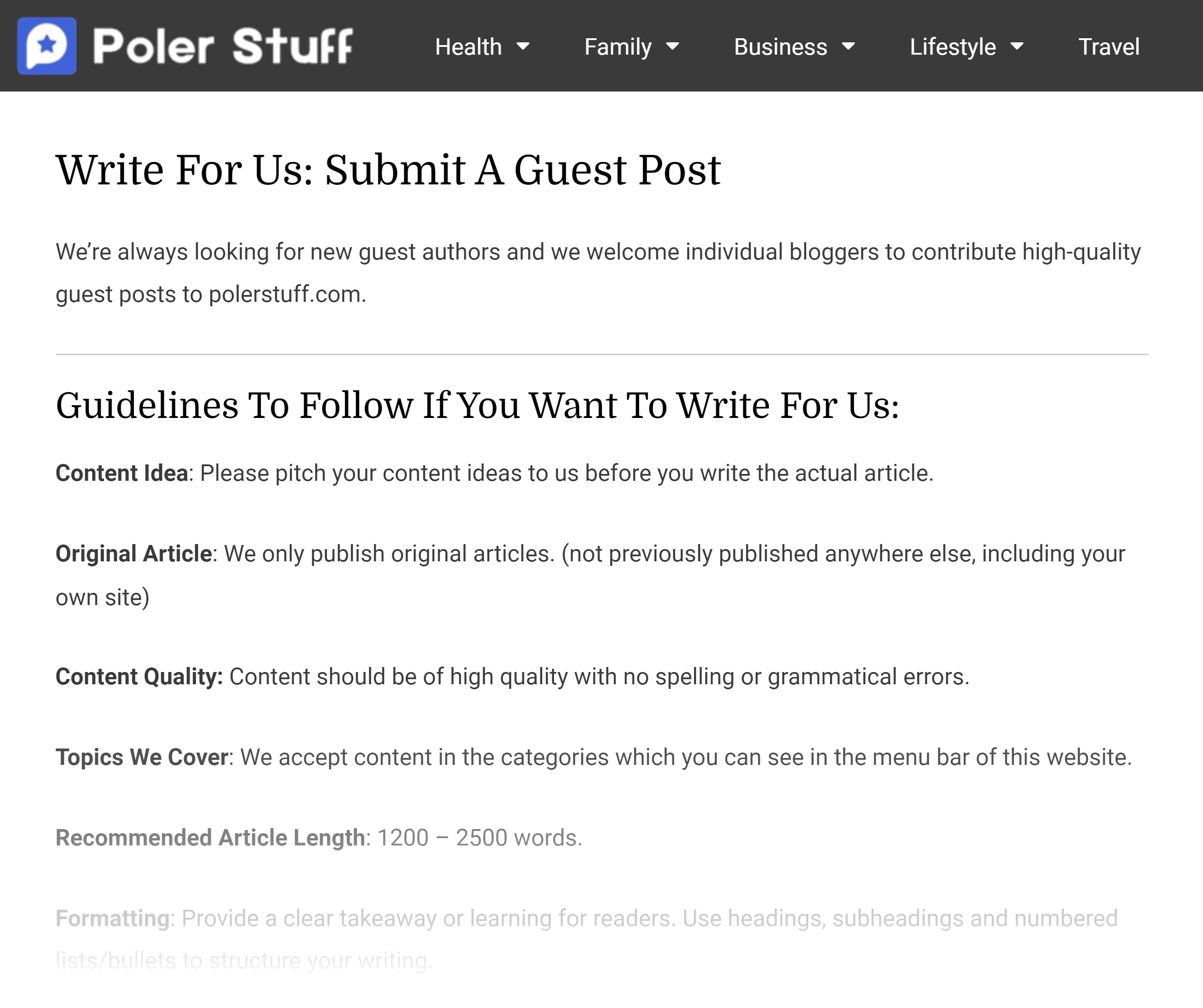
Task: Open the Business menu item
Action: click(781, 46)
